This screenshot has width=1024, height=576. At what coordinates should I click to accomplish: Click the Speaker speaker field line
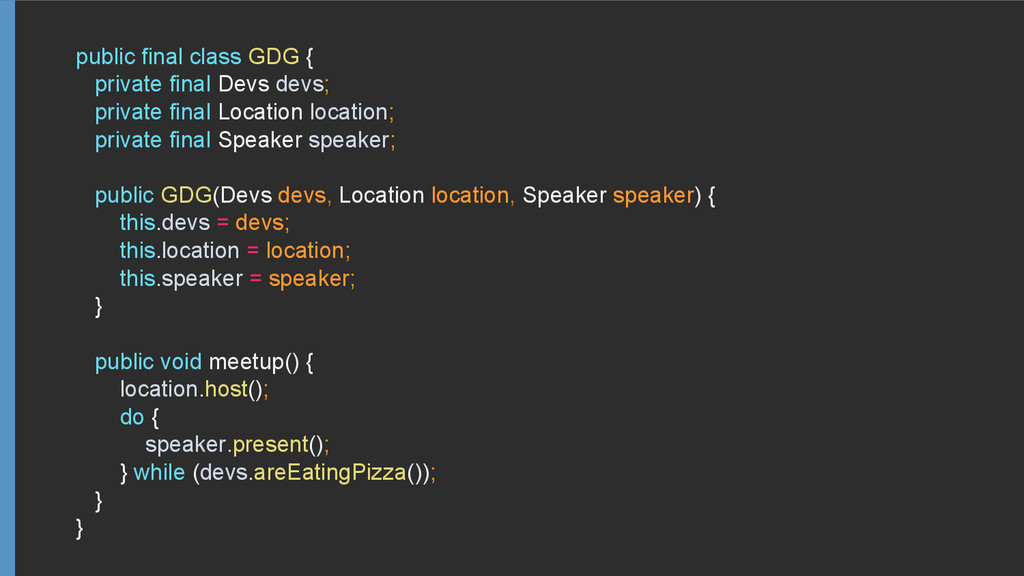pyautogui.click(x=246, y=140)
